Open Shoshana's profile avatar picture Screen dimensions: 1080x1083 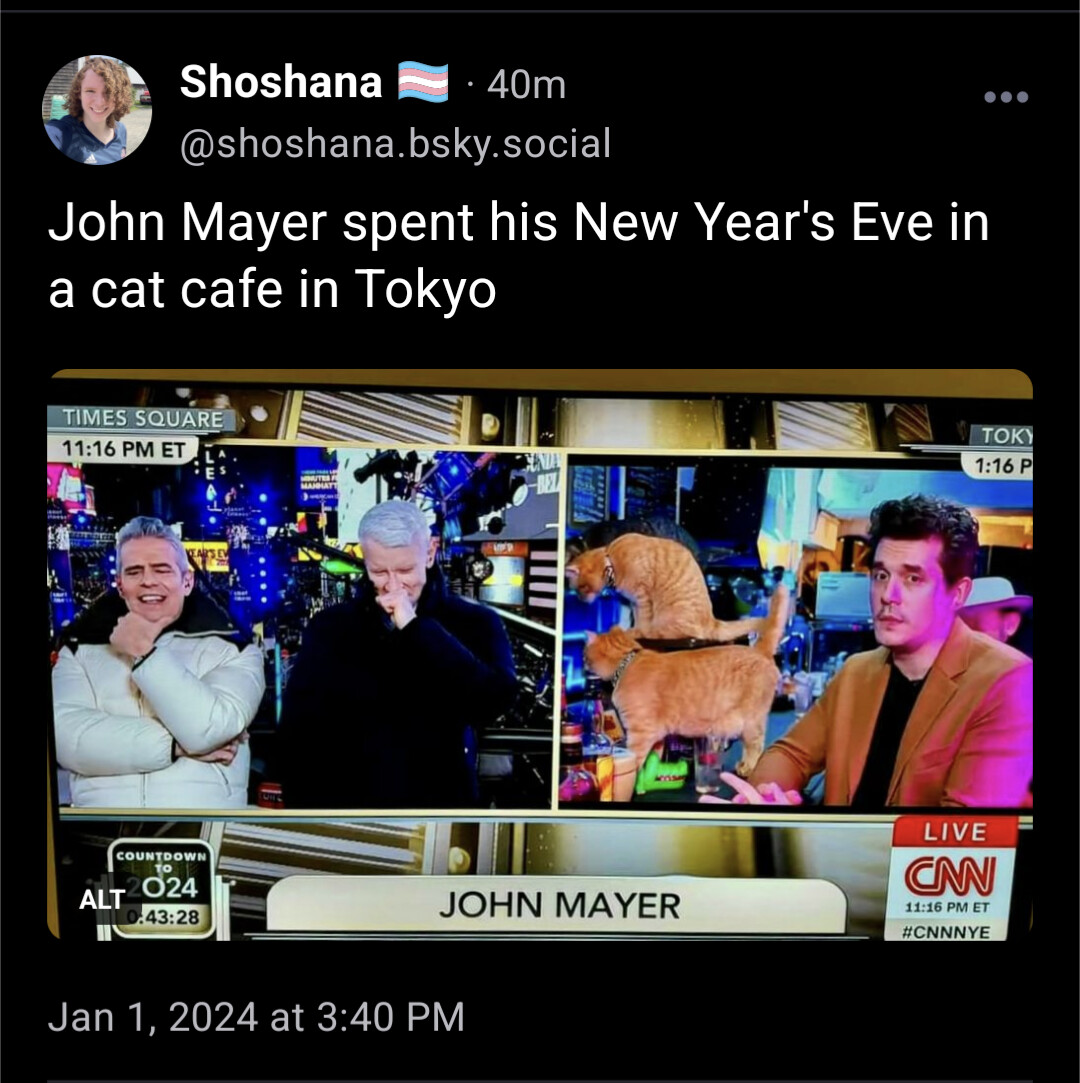pyautogui.click(x=97, y=110)
